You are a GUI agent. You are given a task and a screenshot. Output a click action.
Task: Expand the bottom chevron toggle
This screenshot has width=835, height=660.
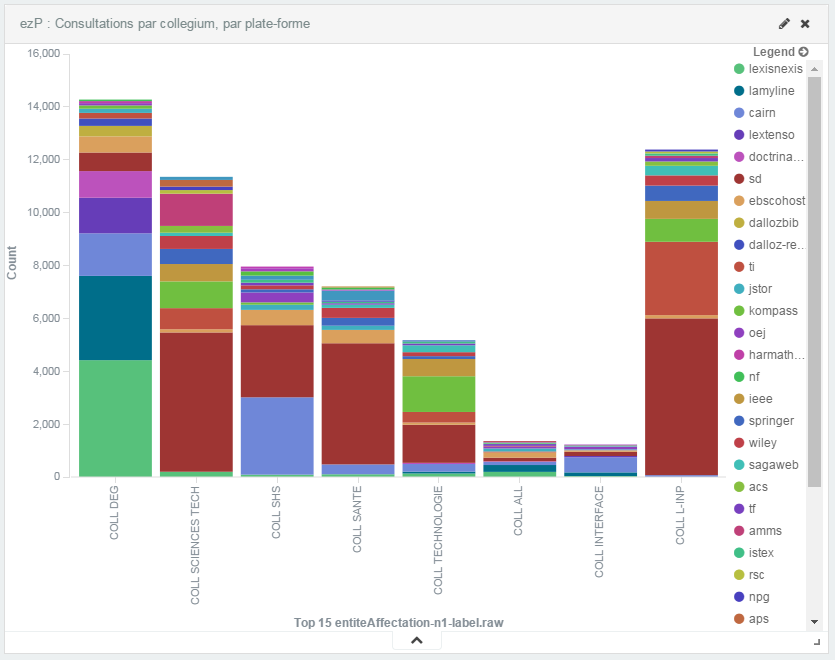(417, 641)
